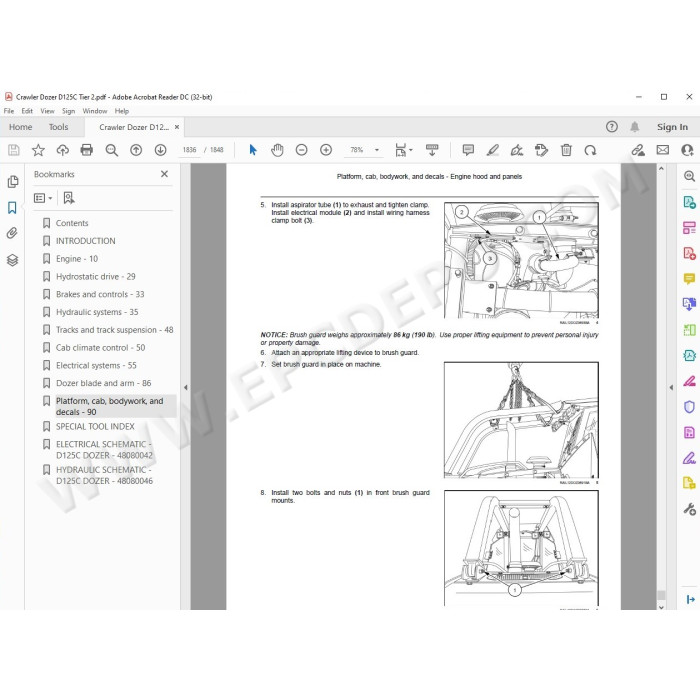Image resolution: width=700 pixels, height=700 pixels.
Task: Open the fit page options icon
Action: 403,150
